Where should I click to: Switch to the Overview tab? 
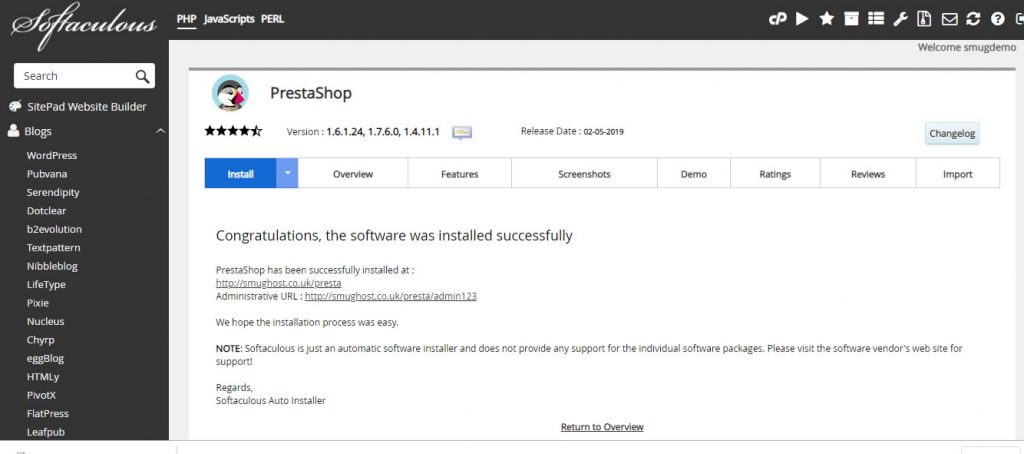353,174
